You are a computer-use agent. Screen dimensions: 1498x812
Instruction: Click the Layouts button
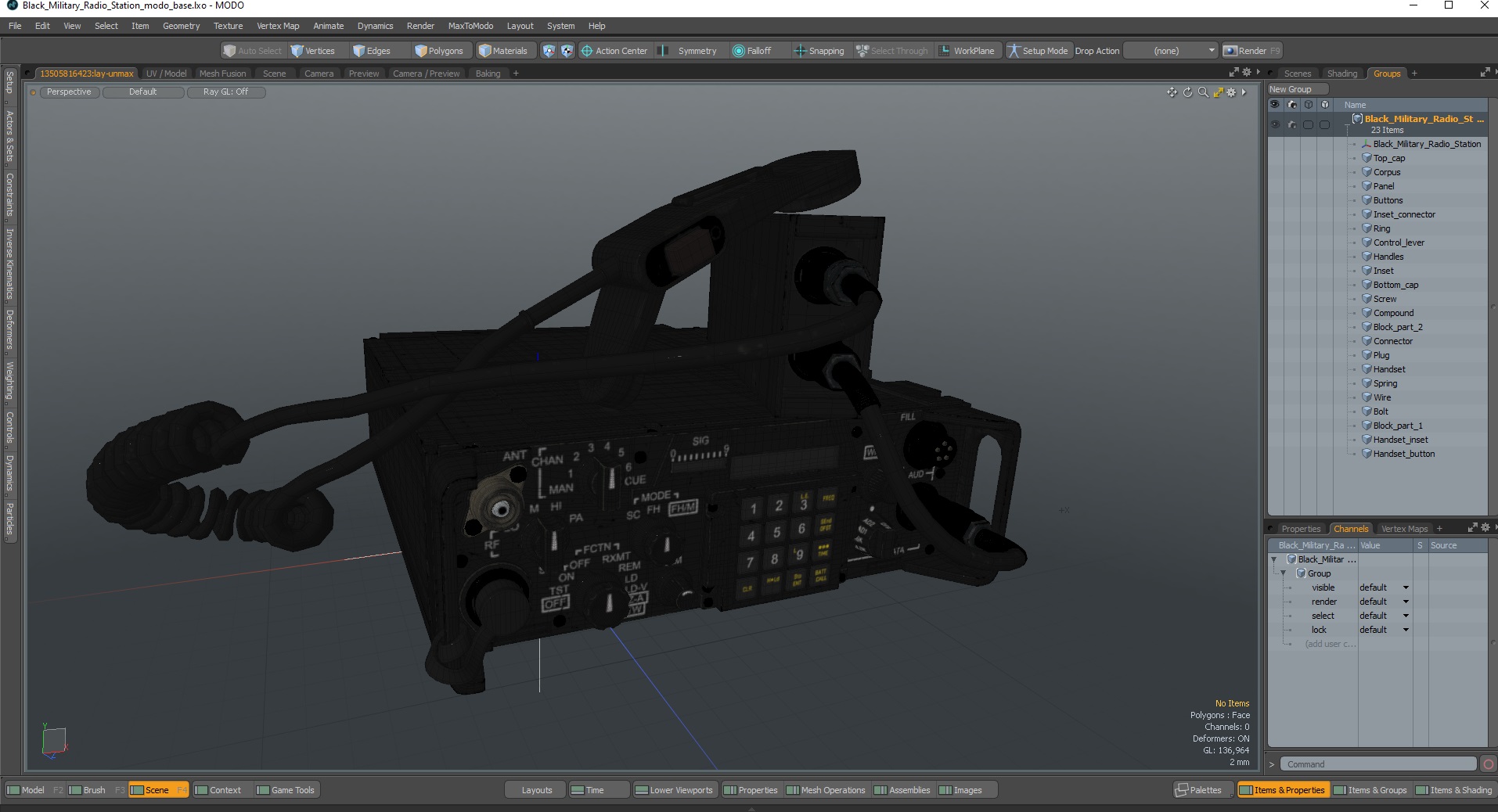coord(536,790)
